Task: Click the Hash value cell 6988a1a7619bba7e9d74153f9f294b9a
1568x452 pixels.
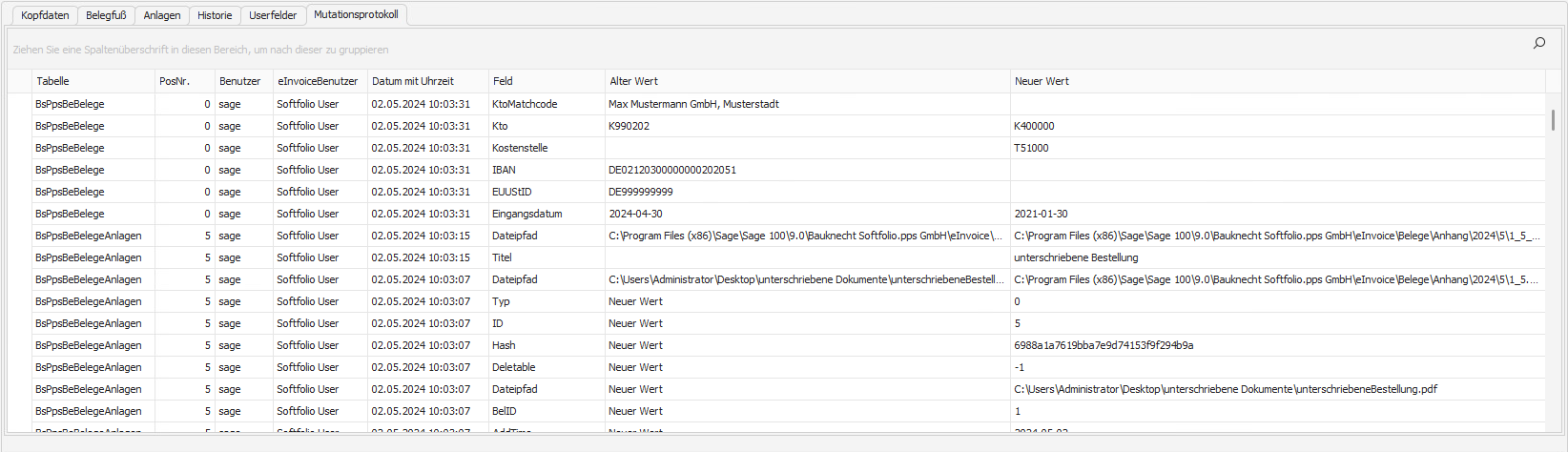Action: tap(1104, 345)
